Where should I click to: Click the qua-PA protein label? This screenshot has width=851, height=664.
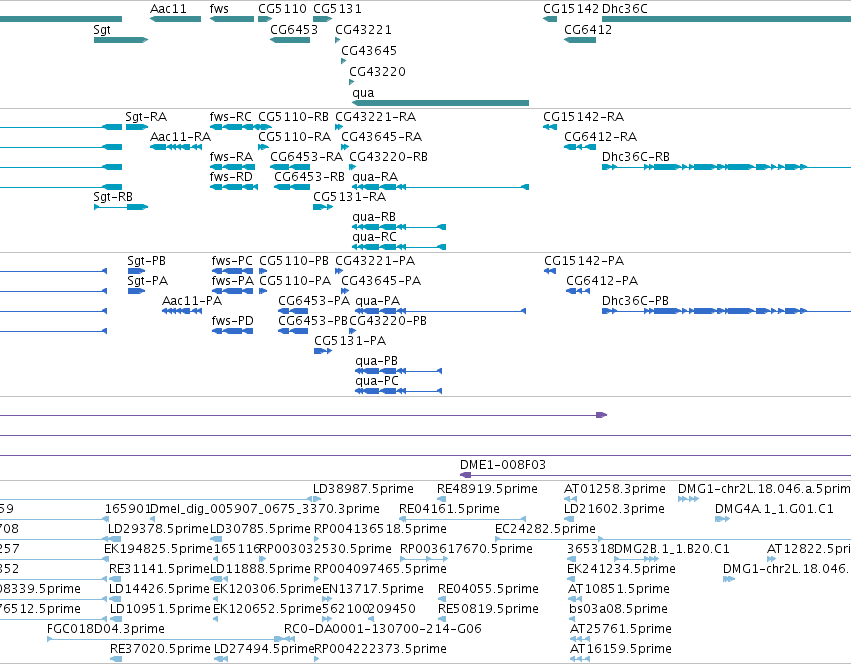point(378,301)
